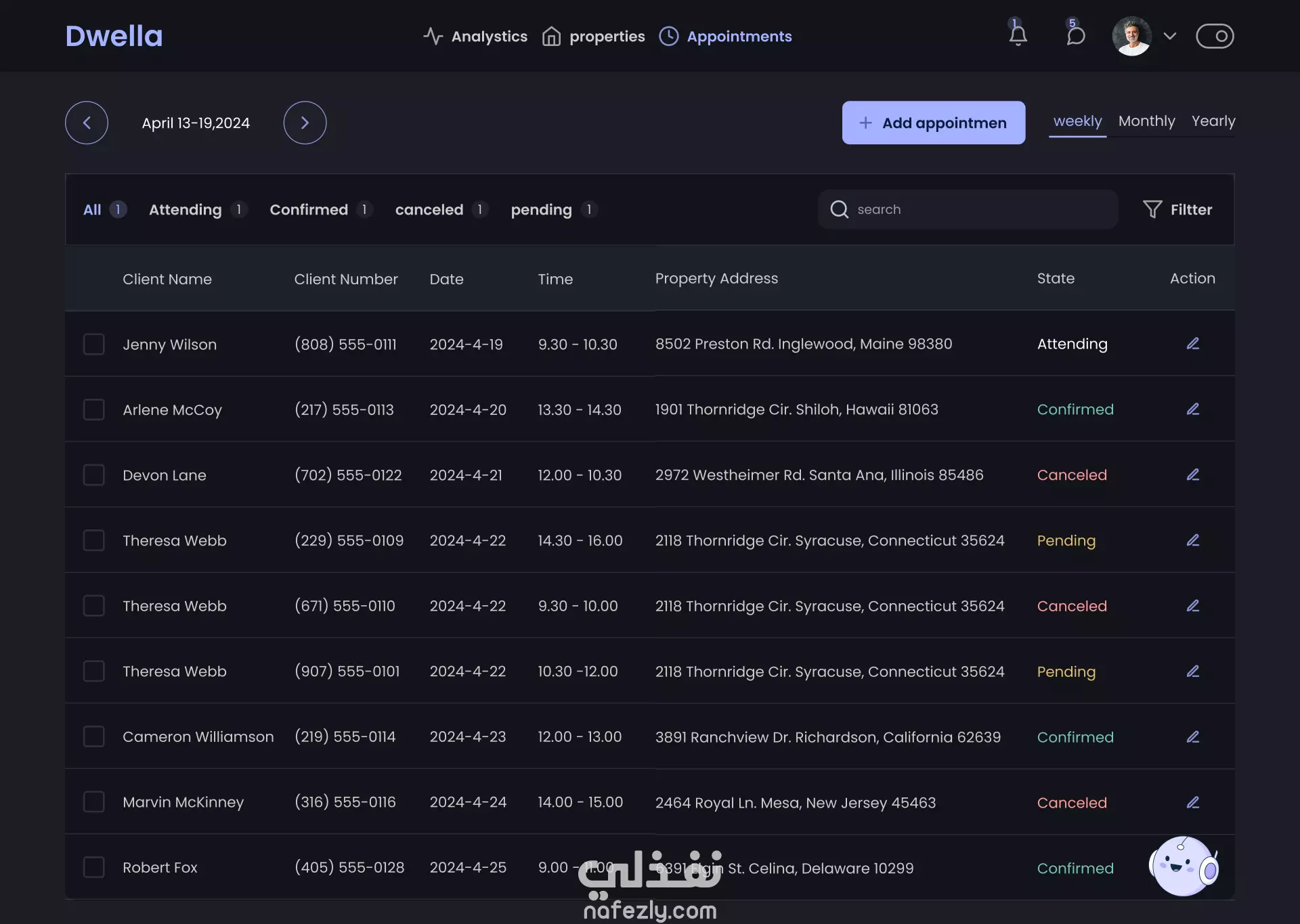Tick the Robert Fox checkbox

pos(93,867)
